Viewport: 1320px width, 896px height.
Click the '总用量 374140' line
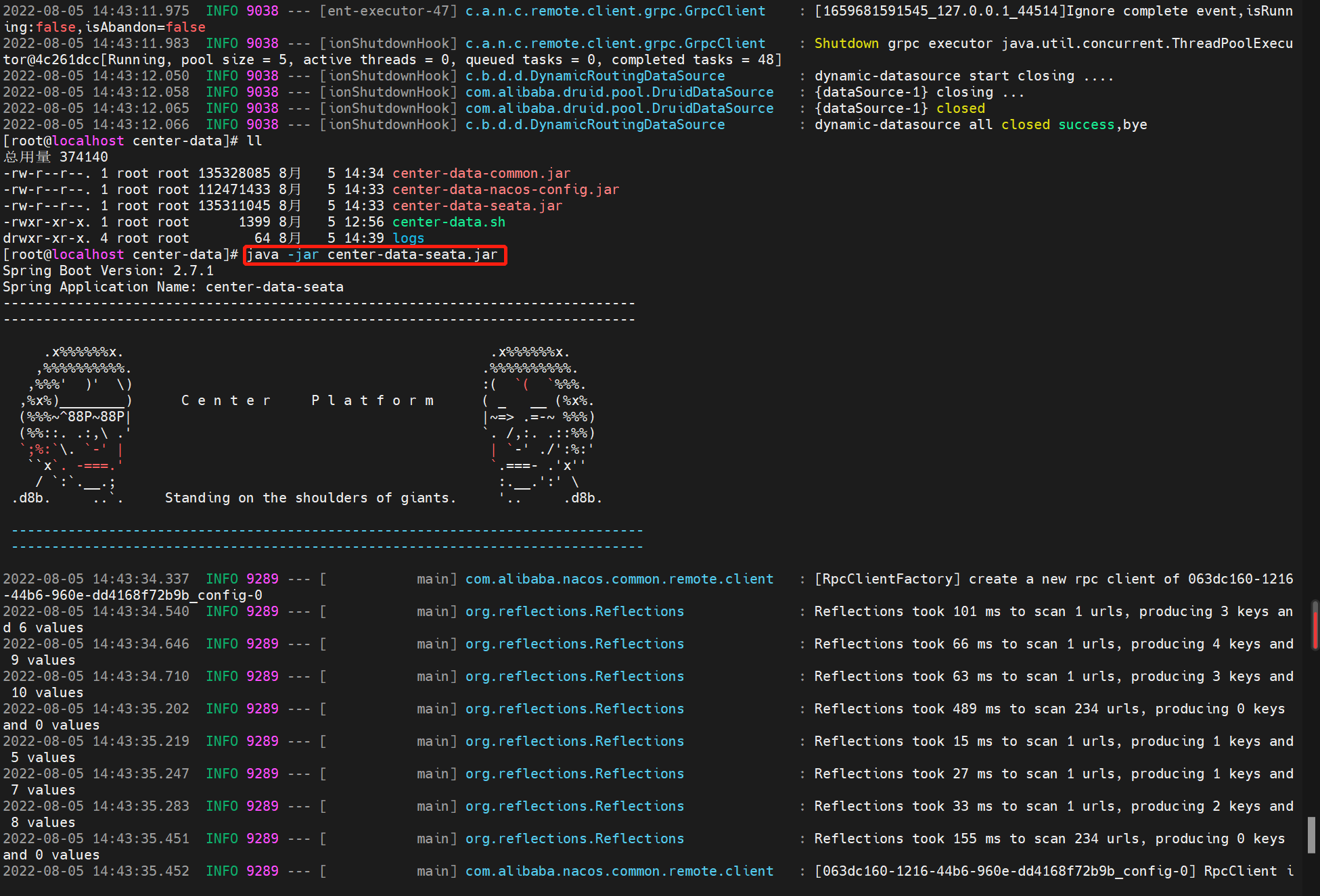pyautogui.click(x=55, y=157)
